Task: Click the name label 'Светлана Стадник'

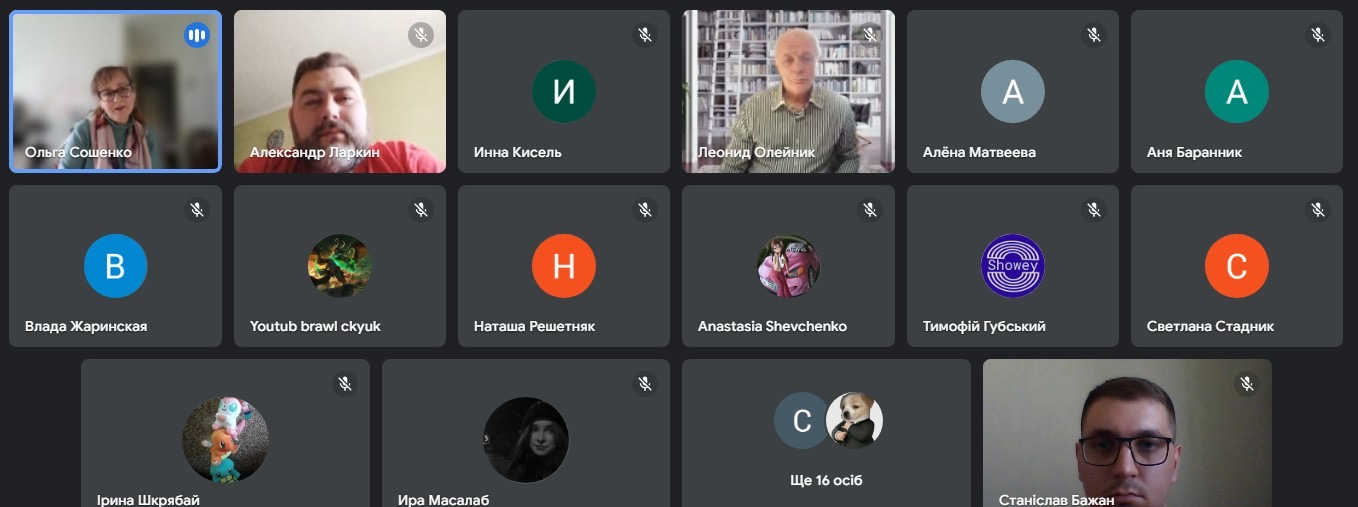Action: pyautogui.click(x=1210, y=327)
